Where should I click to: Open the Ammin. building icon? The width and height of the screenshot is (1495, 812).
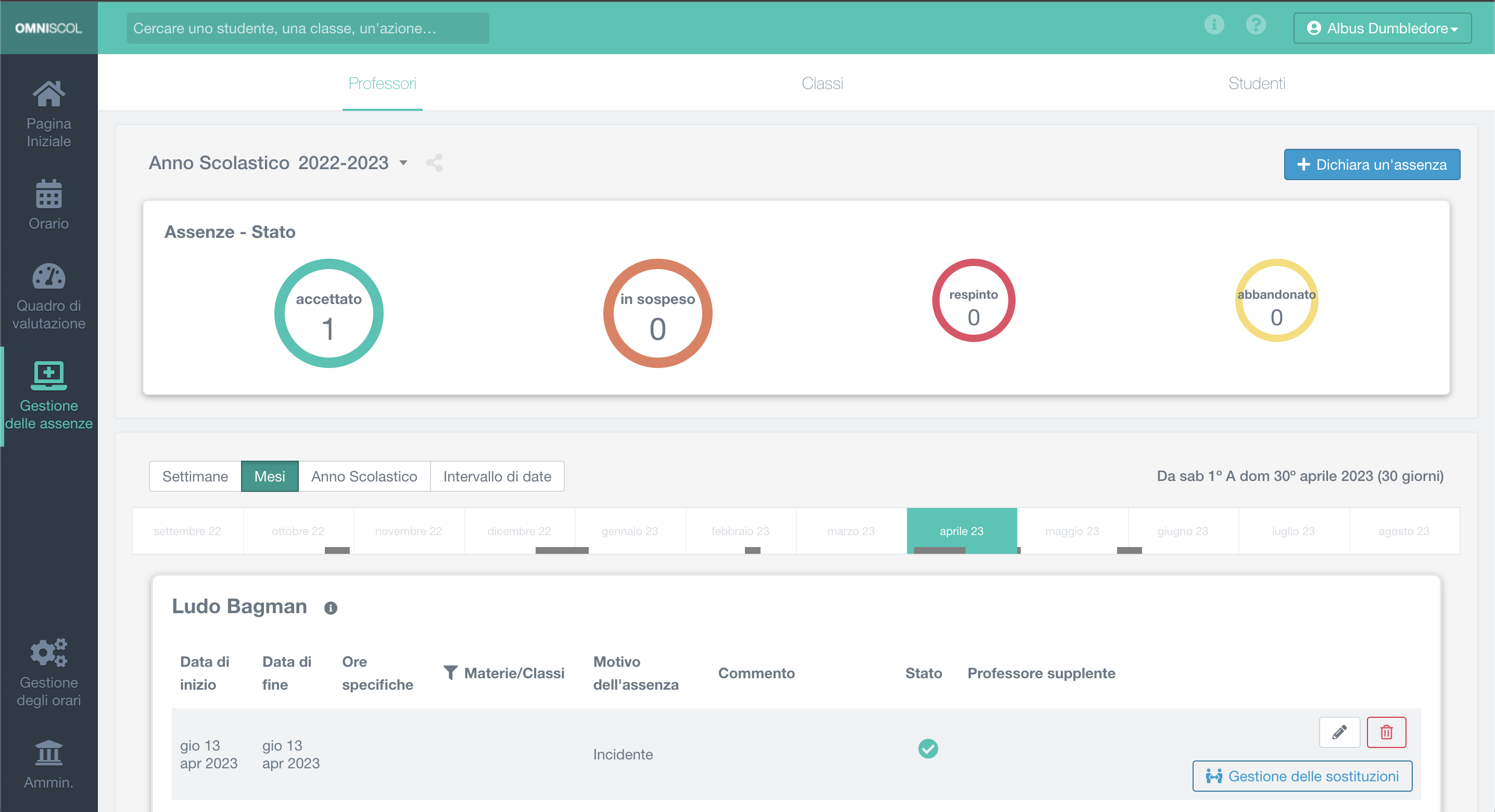coord(49,753)
